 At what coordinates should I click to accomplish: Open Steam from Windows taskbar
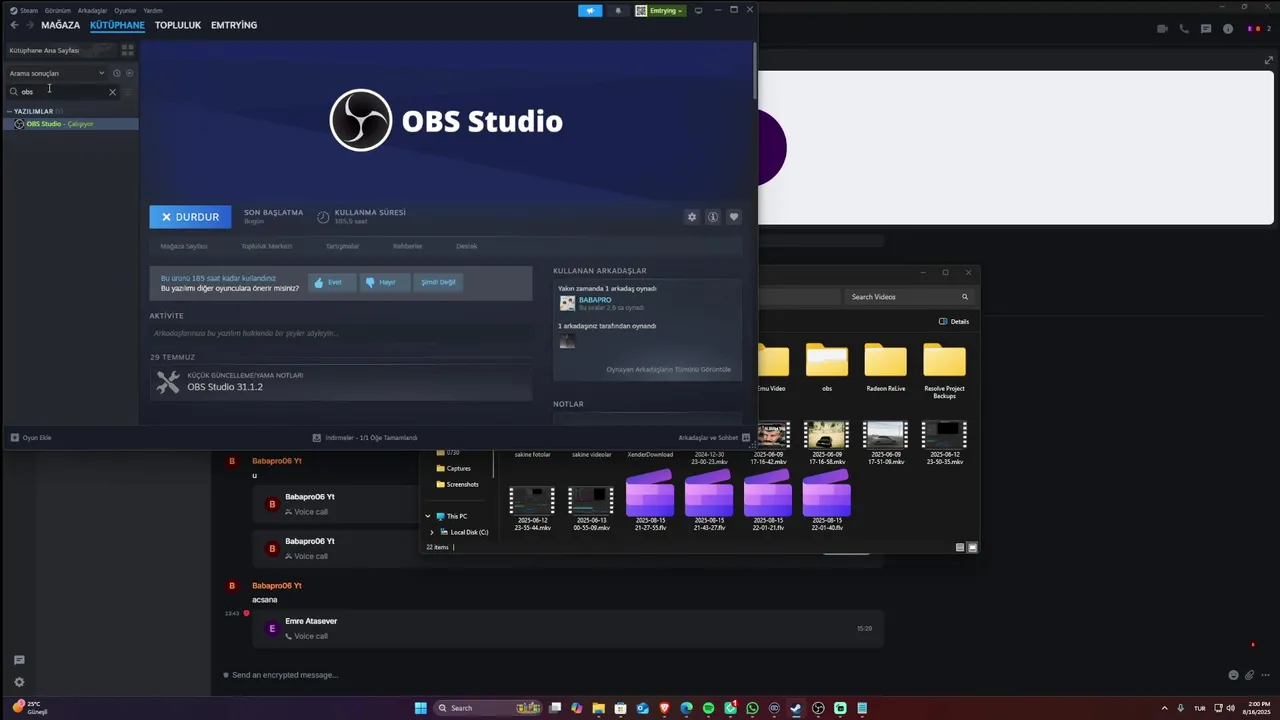click(796, 708)
